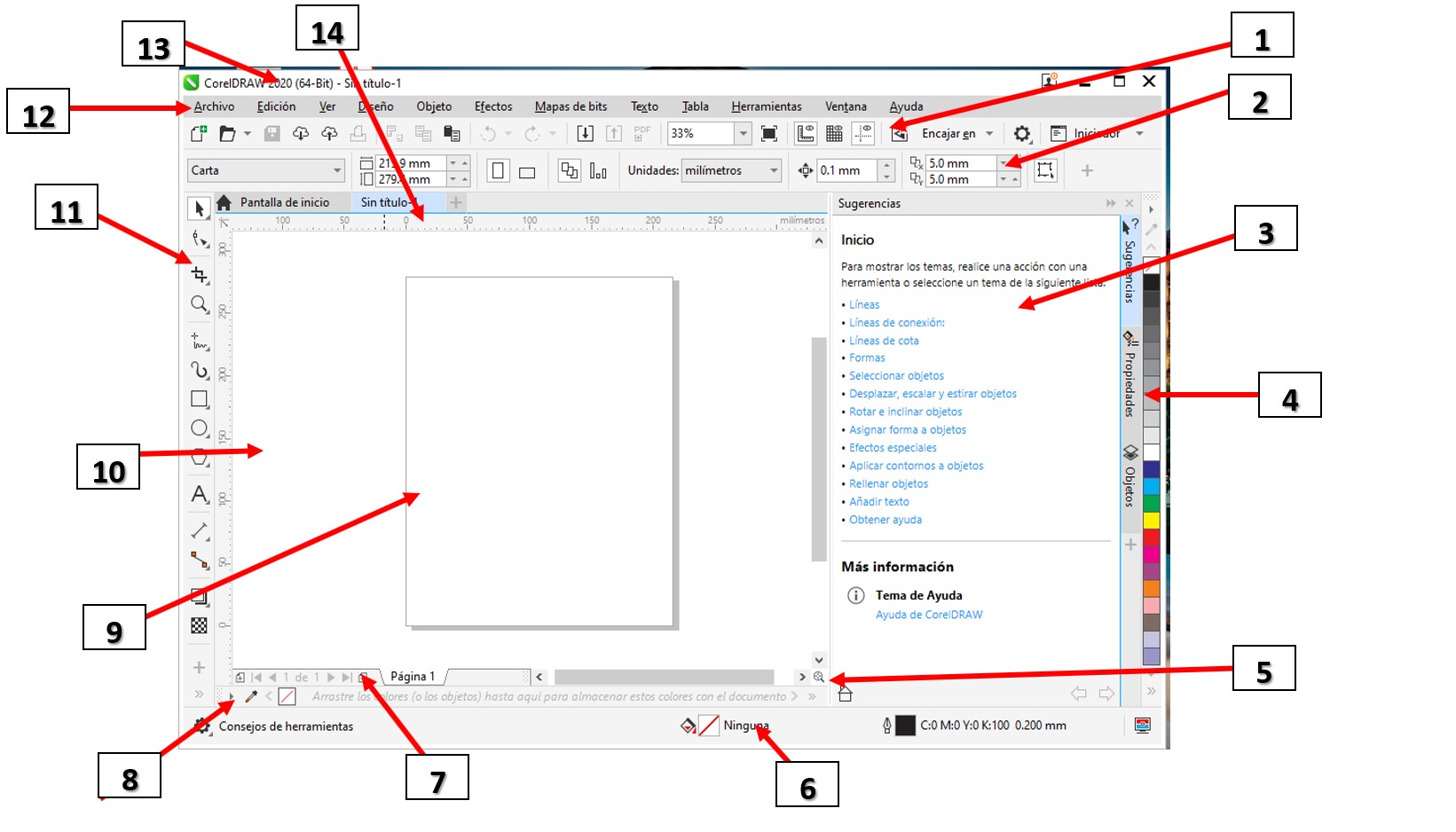Screen dimensions: 1456x832
Task: Expand toolbox overflow chevrons at bottom
Action: click(199, 695)
